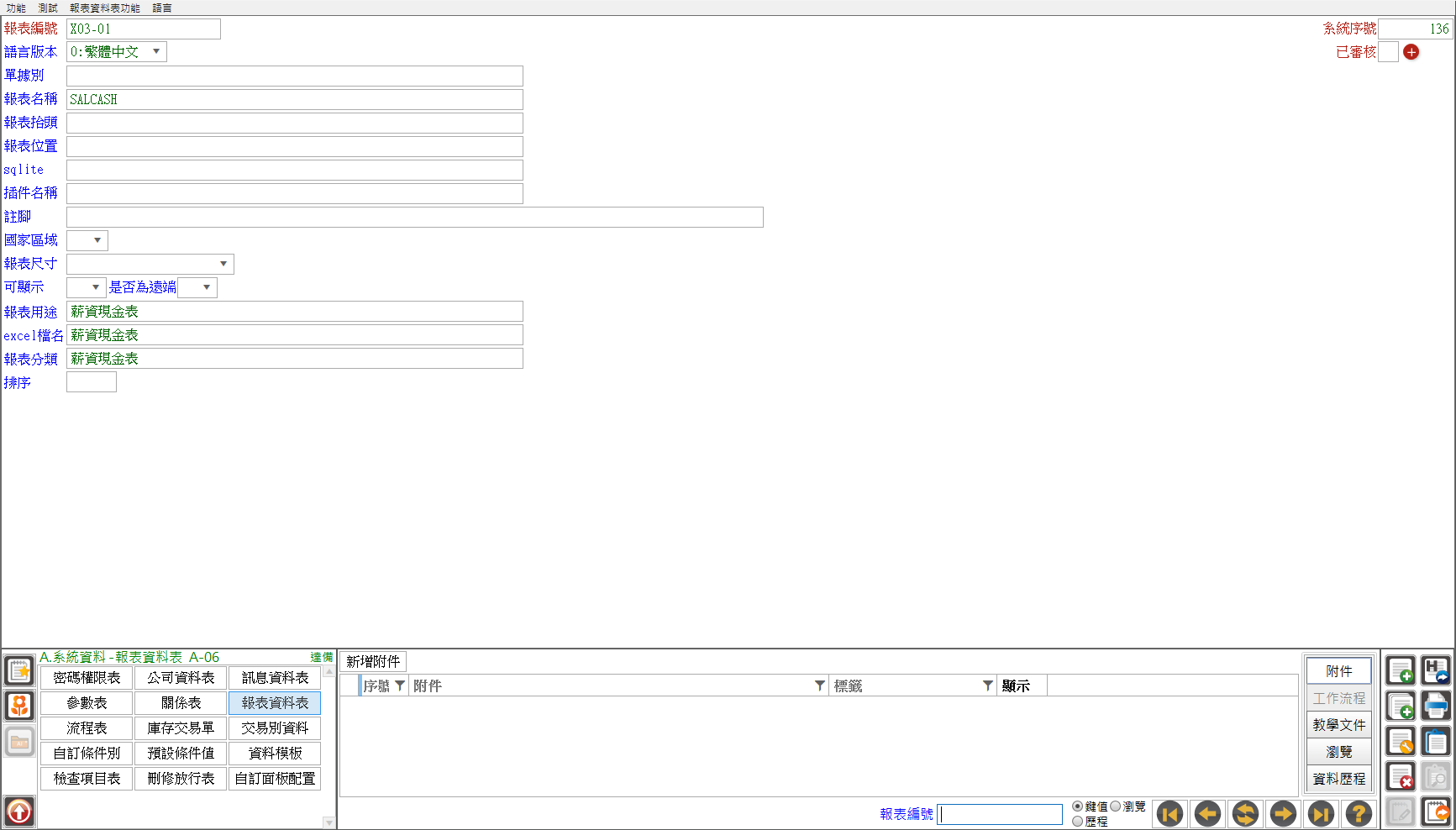Click the save-and-forward icon with letter H
The width and height of the screenshot is (1456, 830).
(1436, 671)
